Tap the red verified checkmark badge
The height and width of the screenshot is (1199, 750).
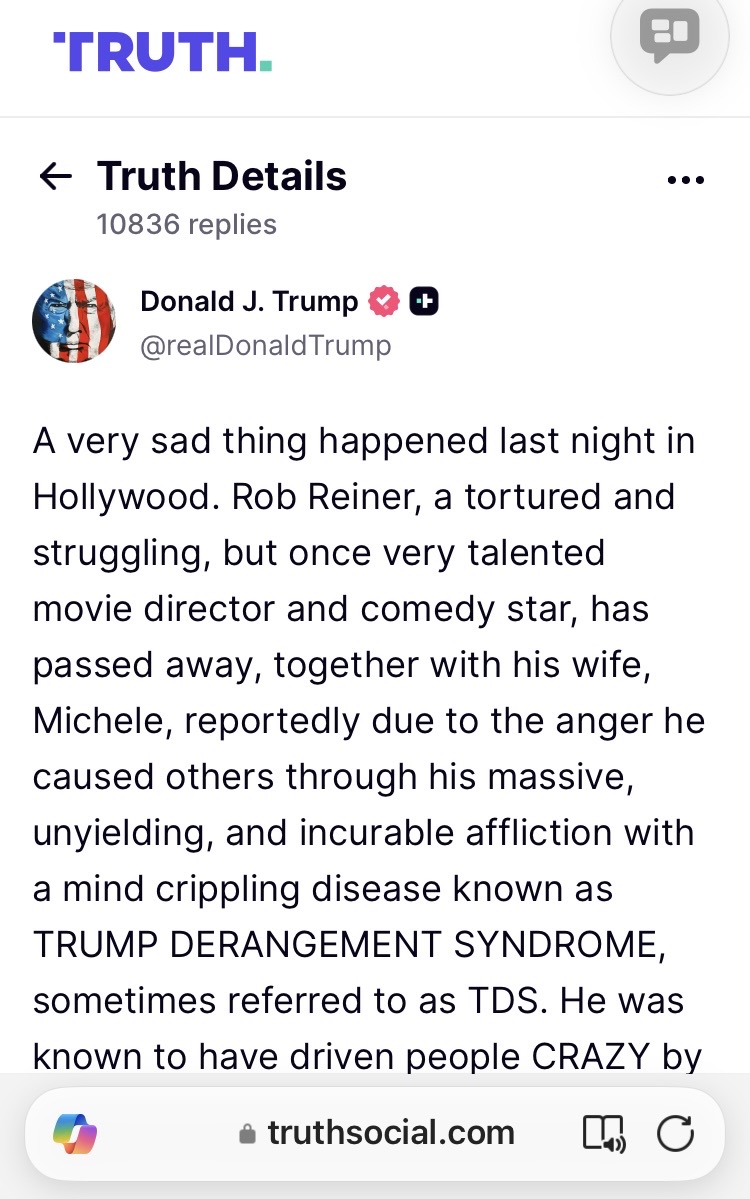pyautogui.click(x=384, y=301)
